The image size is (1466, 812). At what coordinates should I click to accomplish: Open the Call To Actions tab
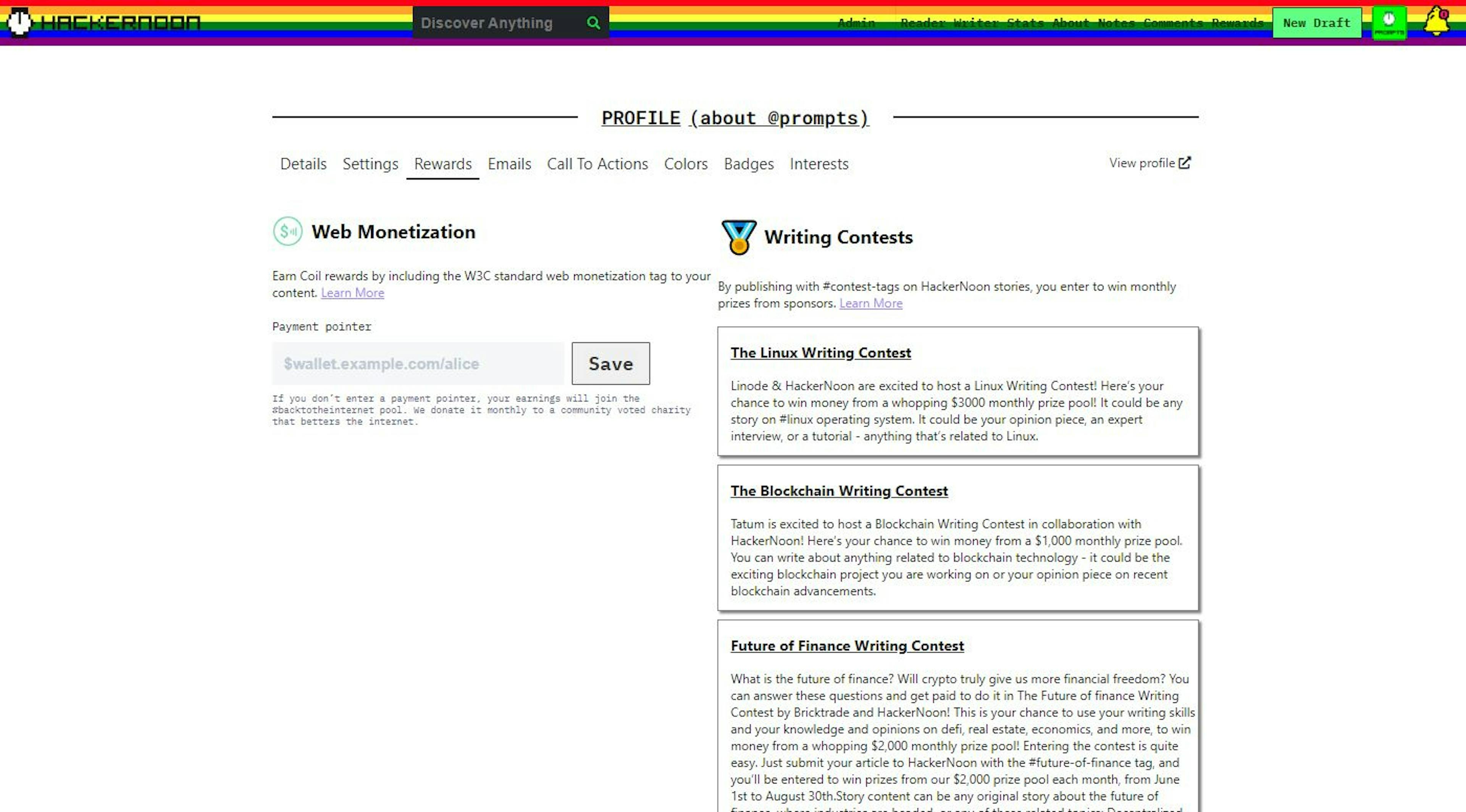(597, 164)
